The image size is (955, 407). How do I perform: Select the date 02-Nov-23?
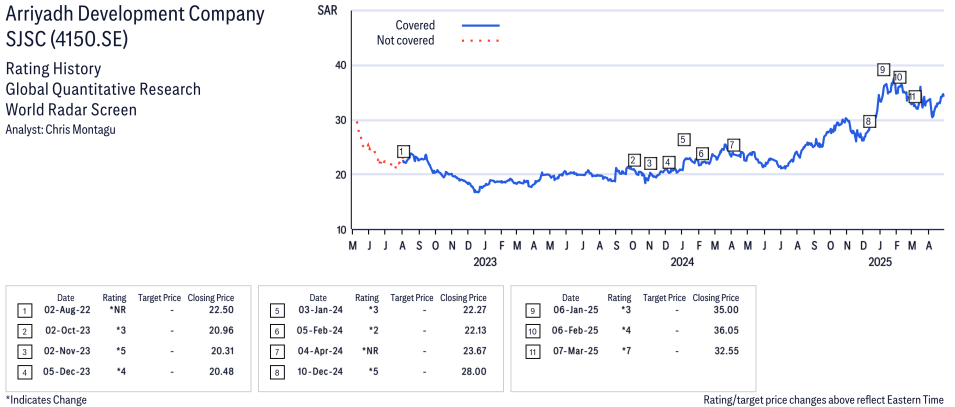tap(66, 352)
